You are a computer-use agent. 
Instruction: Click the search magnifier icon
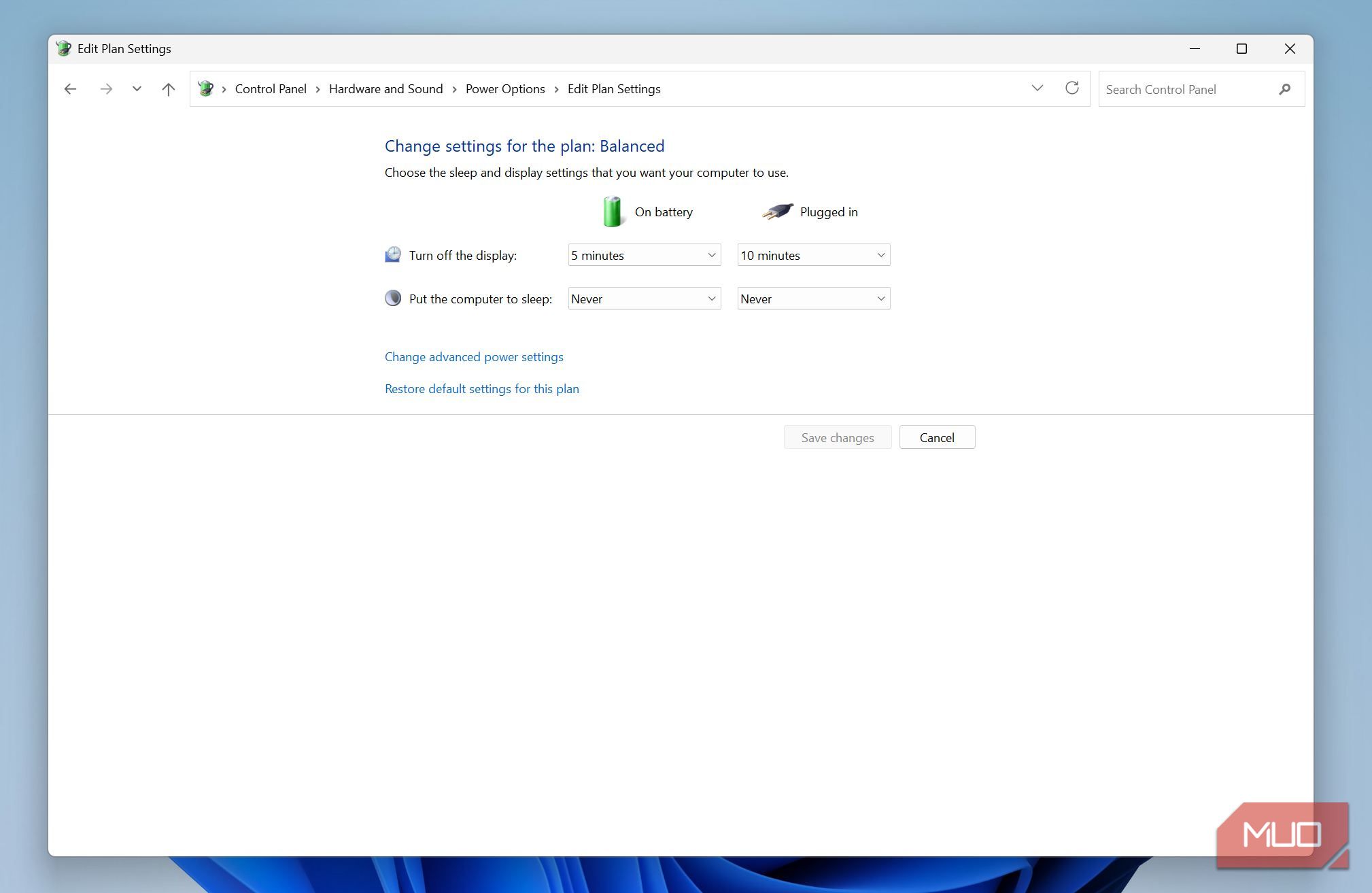(1284, 89)
